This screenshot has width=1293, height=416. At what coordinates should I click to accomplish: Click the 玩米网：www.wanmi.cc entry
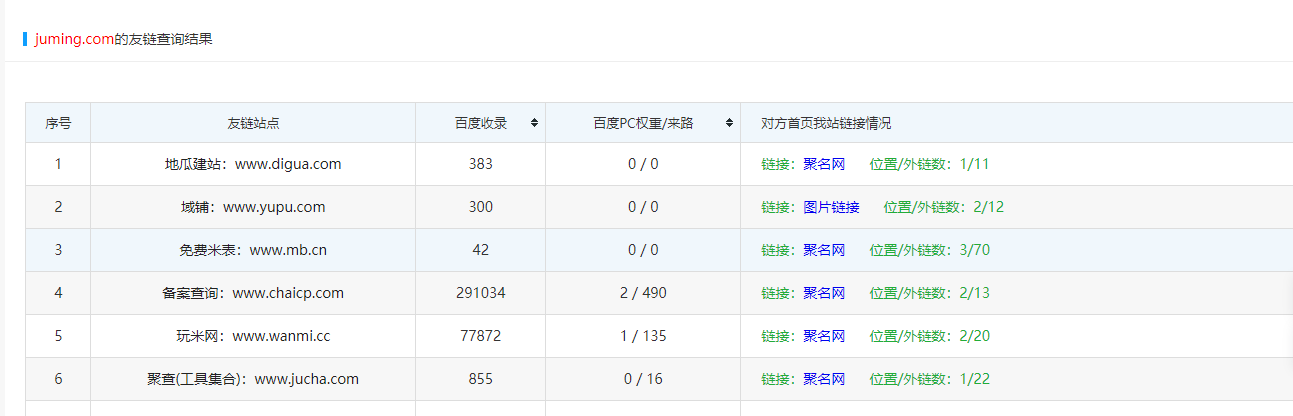click(x=253, y=336)
